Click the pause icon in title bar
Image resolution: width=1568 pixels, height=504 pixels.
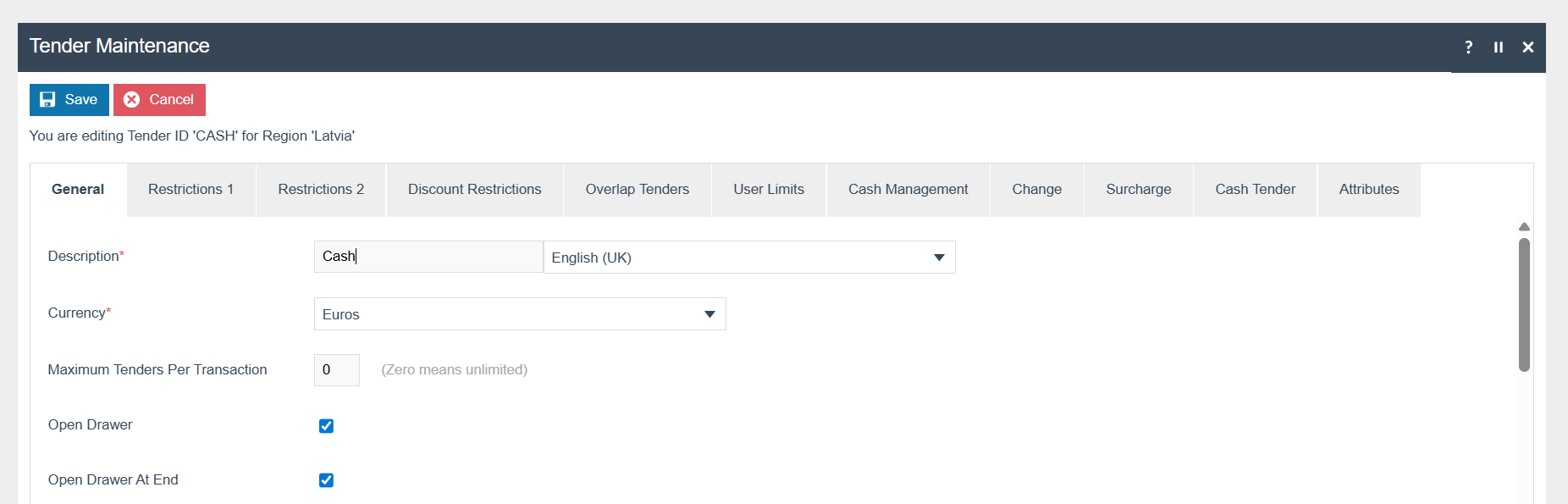[x=1498, y=47]
